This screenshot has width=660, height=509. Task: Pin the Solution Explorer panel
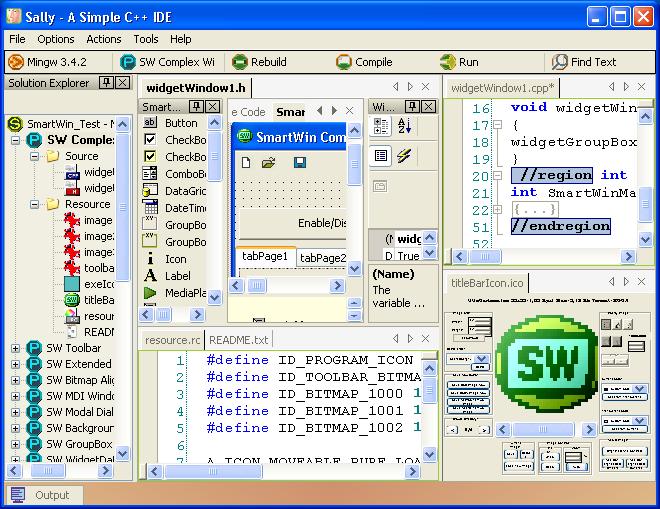(106, 84)
